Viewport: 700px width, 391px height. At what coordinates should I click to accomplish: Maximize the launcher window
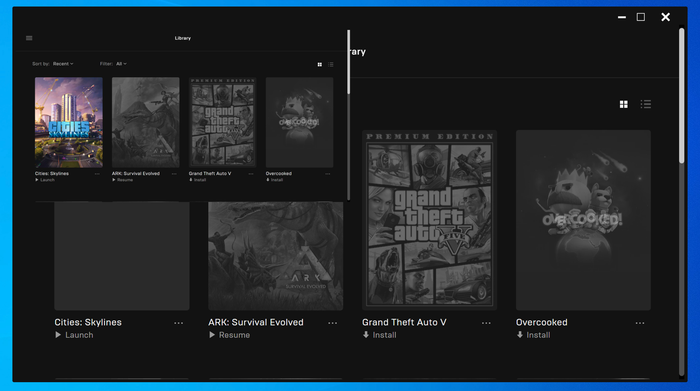point(641,17)
